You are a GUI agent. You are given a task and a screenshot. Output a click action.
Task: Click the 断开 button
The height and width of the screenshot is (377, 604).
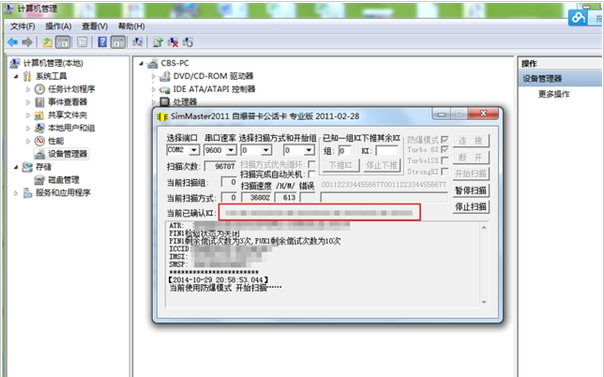coord(471,157)
